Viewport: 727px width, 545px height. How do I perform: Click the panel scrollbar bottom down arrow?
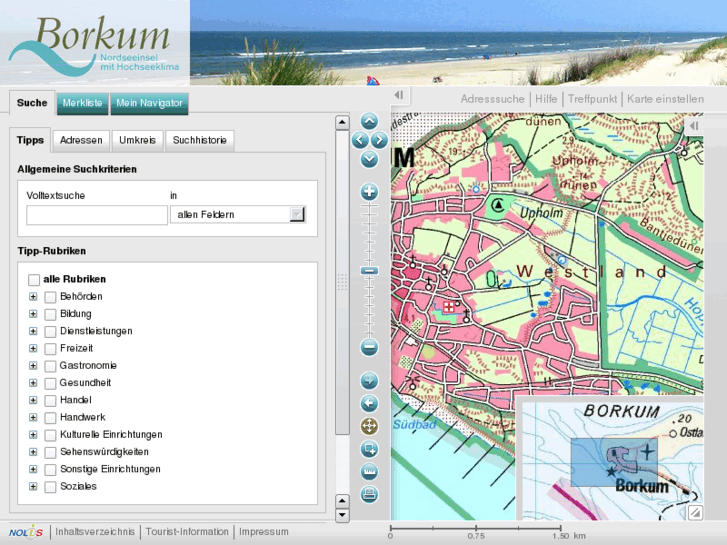[x=342, y=515]
